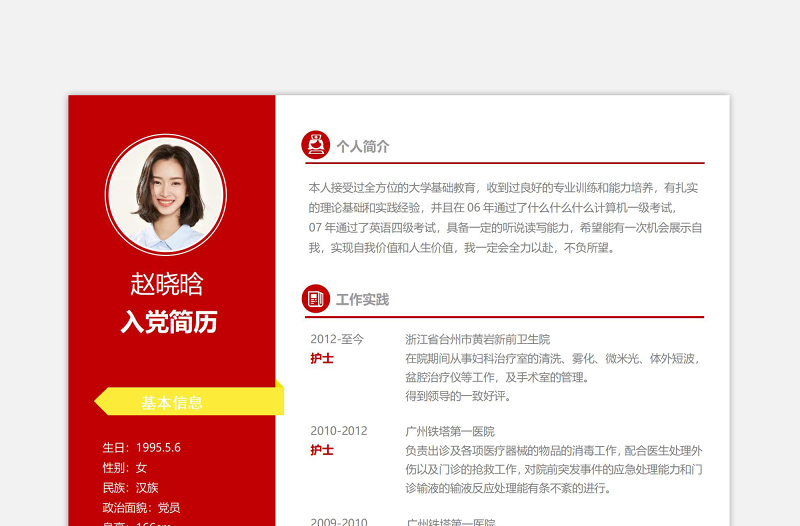Click the 性别：女 line
This screenshot has width=800, height=526.
click(124, 467)
